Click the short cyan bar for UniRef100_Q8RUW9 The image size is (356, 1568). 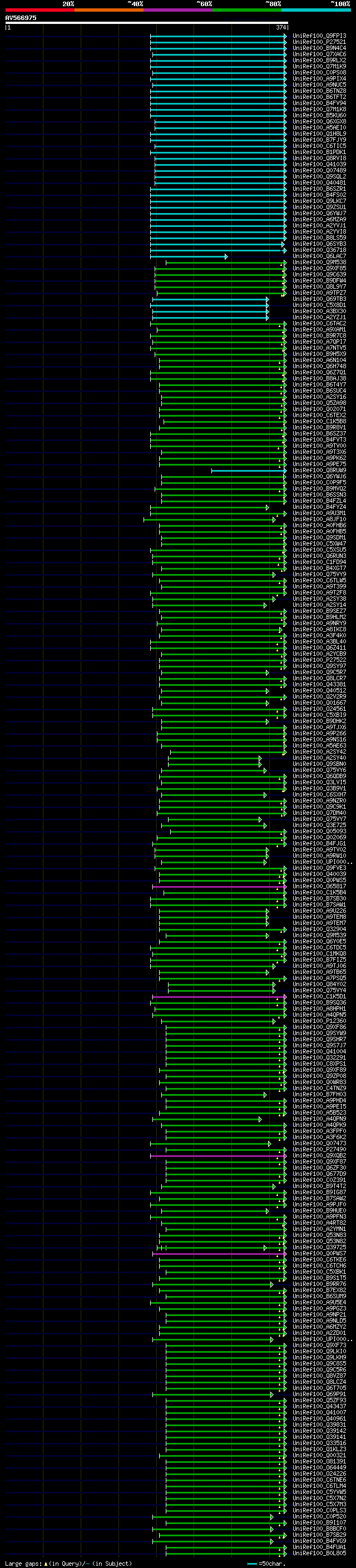(248, 471)
